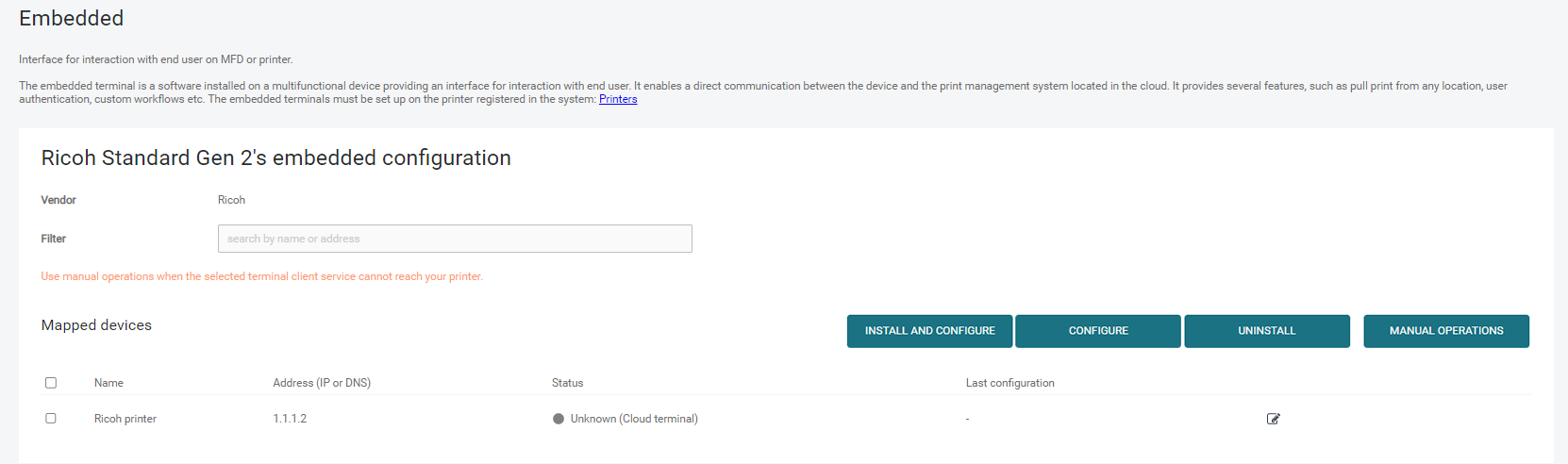Focus the search by name or address field
Viewport: 1568px width, 464px height.
[455, 239]
